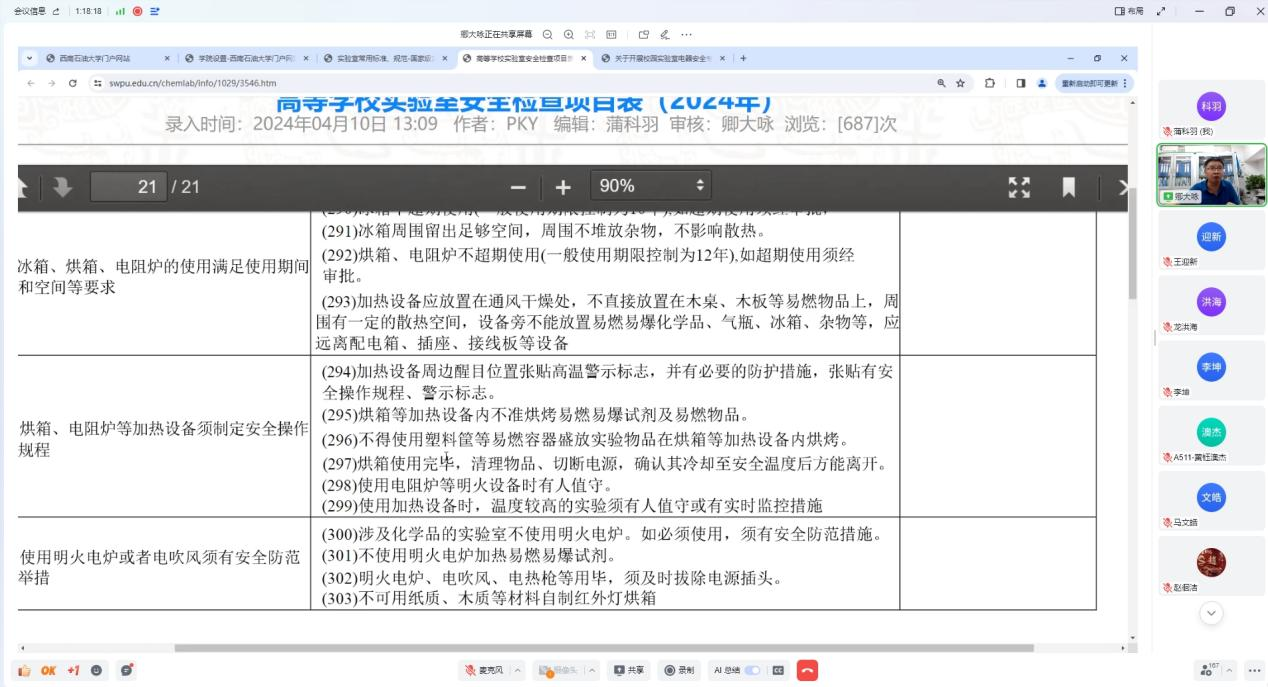Click the red hang-up call button

[x=807, y=670]
